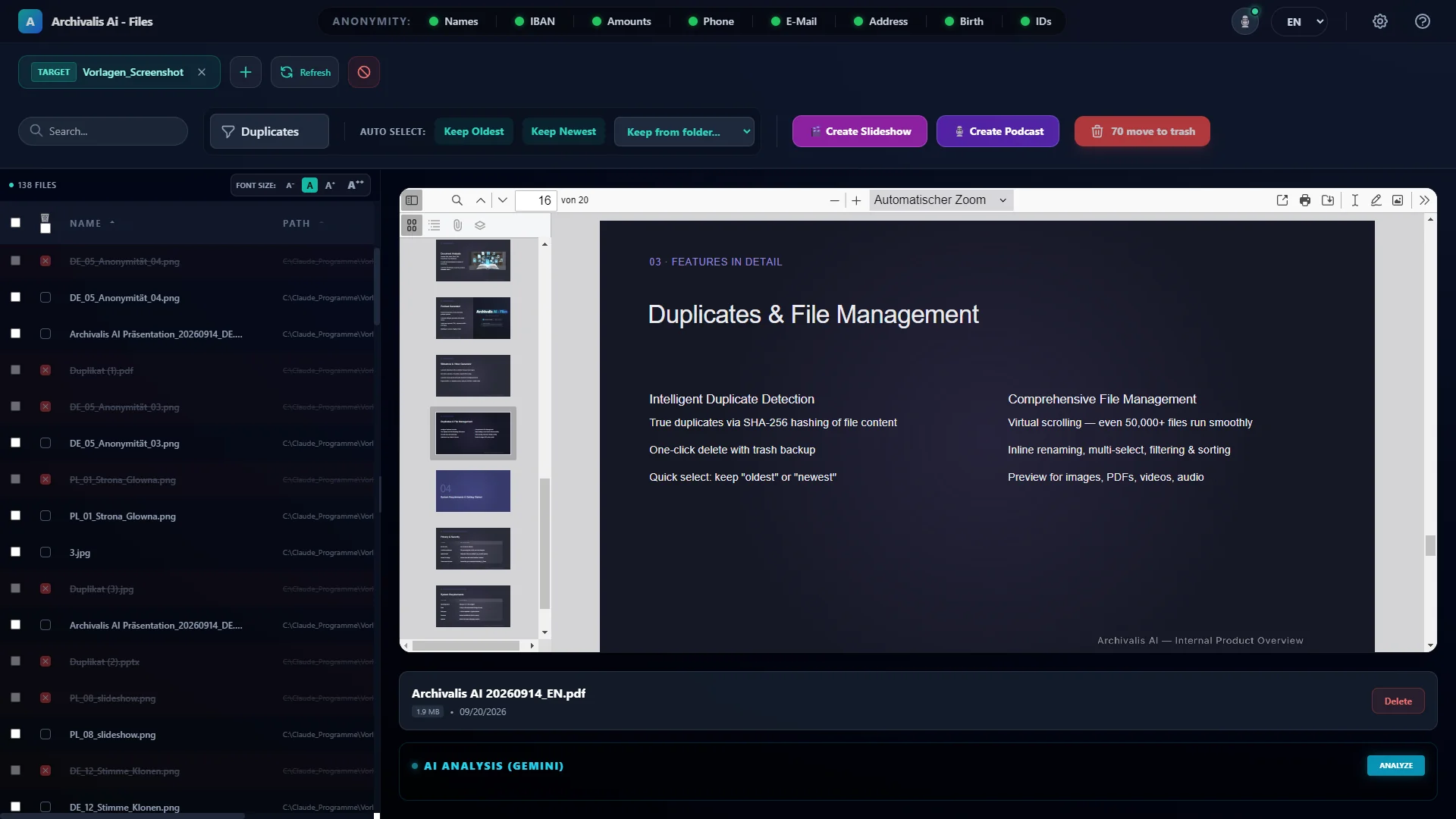Open PDF in external window
Screen dimensions: 1456x819
tap(1282, 200)
